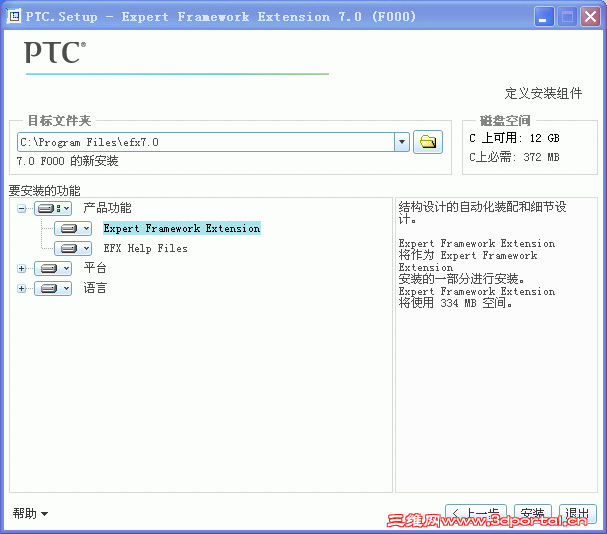Select the 产品功能 tree item
This screenshot has height=534, width=607.
pos(107,208)
